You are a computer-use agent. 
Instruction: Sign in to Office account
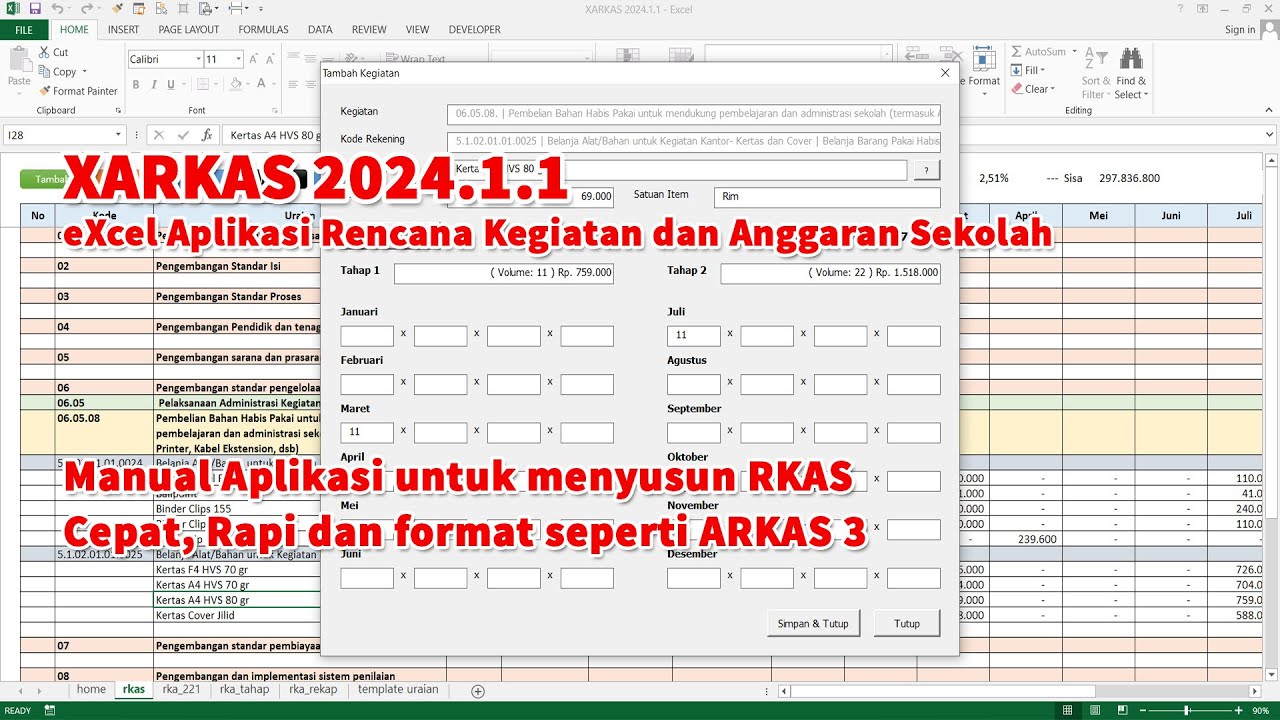(x=1240, y=30)
